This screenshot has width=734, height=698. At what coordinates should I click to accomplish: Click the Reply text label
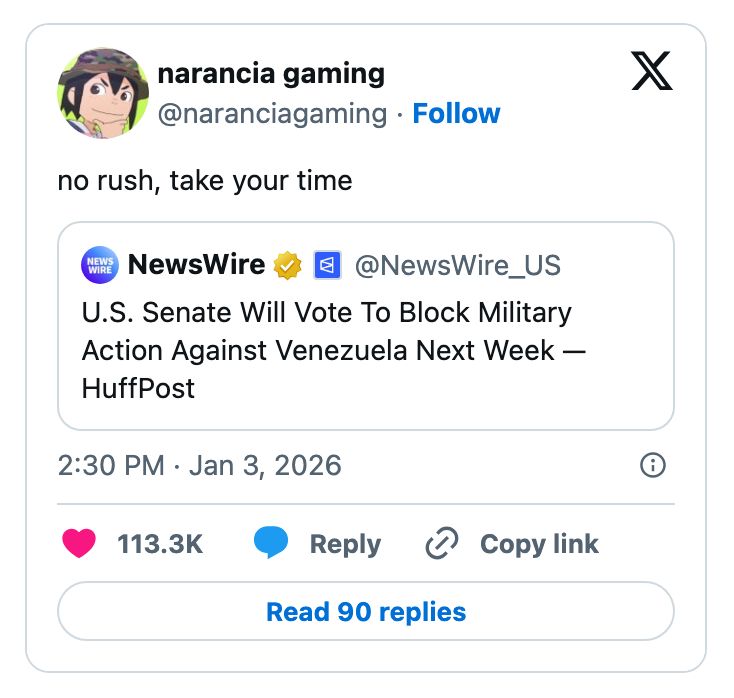coord(345,544)
